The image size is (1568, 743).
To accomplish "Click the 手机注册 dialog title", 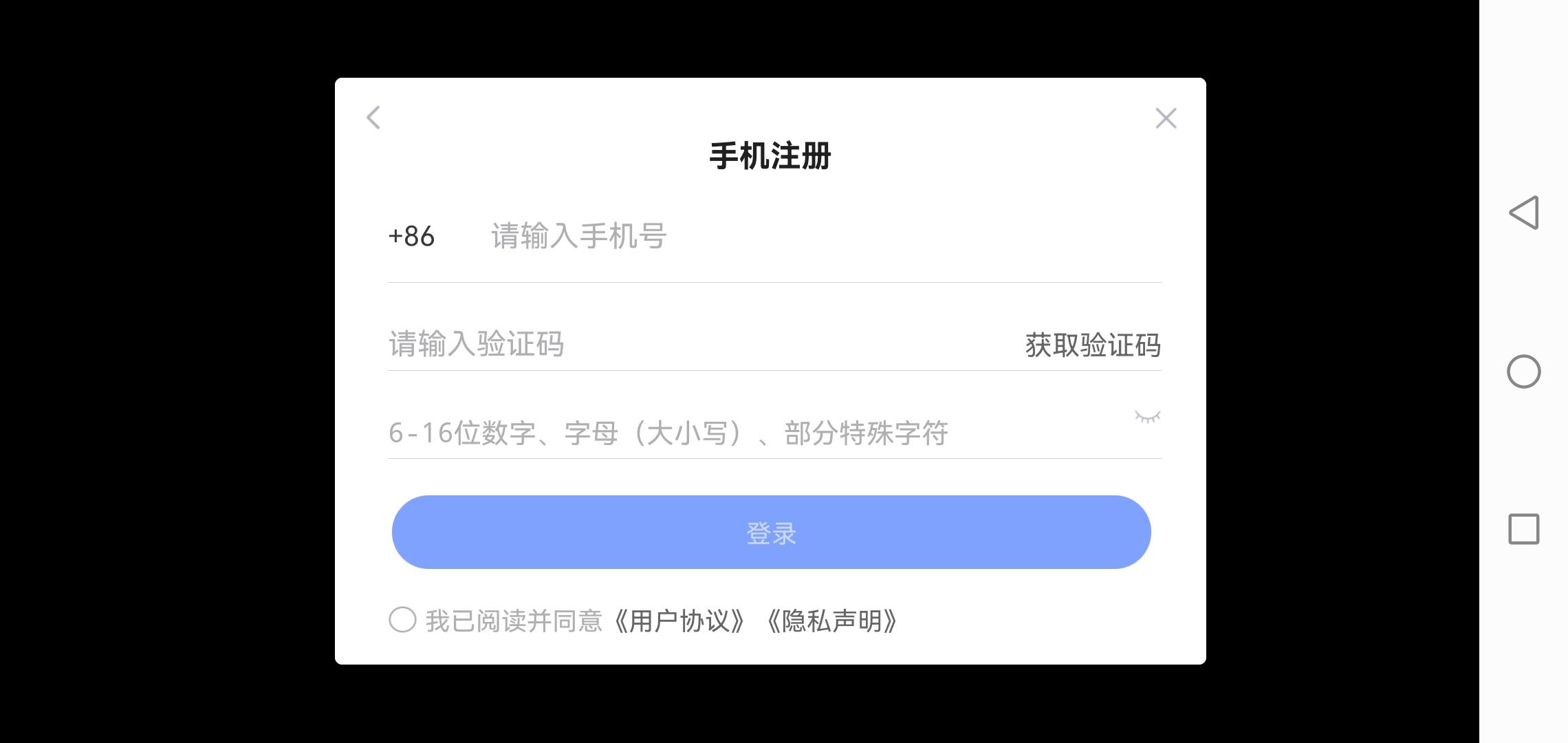I will pos(770,156).
